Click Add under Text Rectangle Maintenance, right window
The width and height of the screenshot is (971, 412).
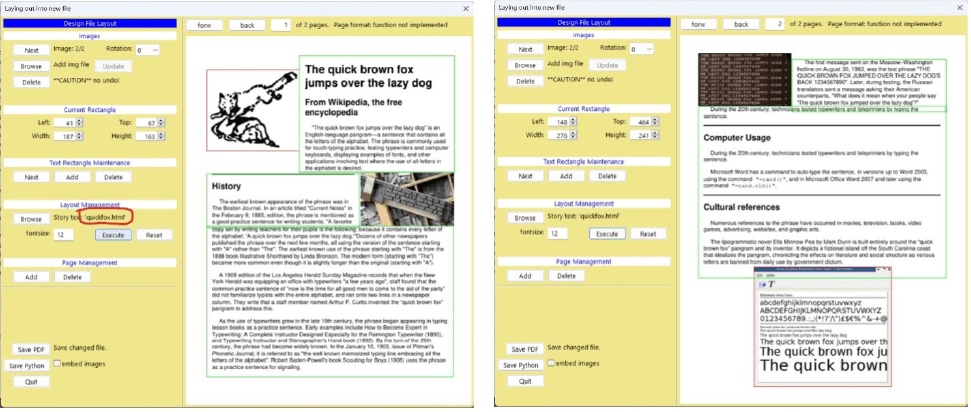click(x=566, y=176)
